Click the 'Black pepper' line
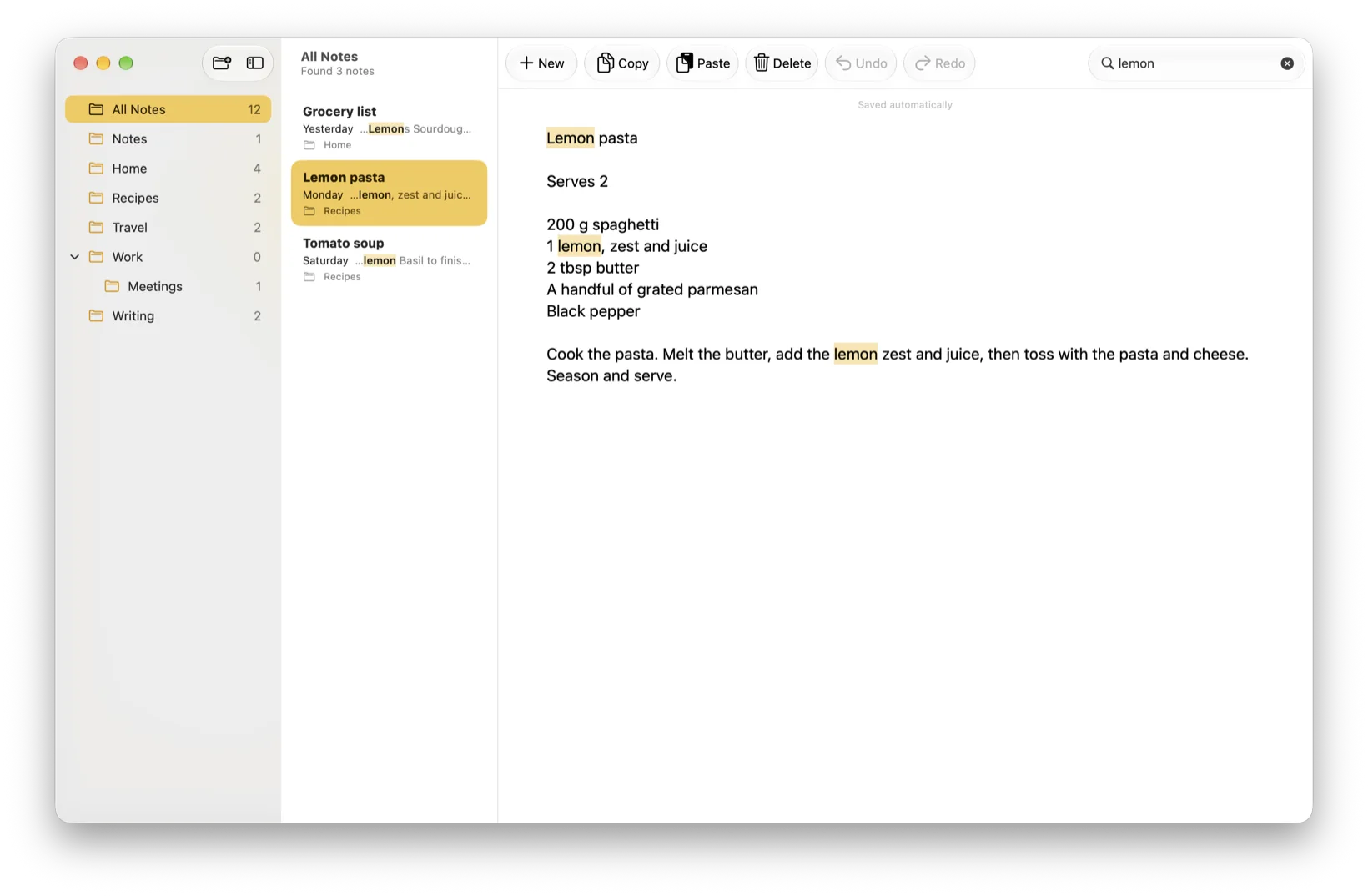 (x=593, y=311)
